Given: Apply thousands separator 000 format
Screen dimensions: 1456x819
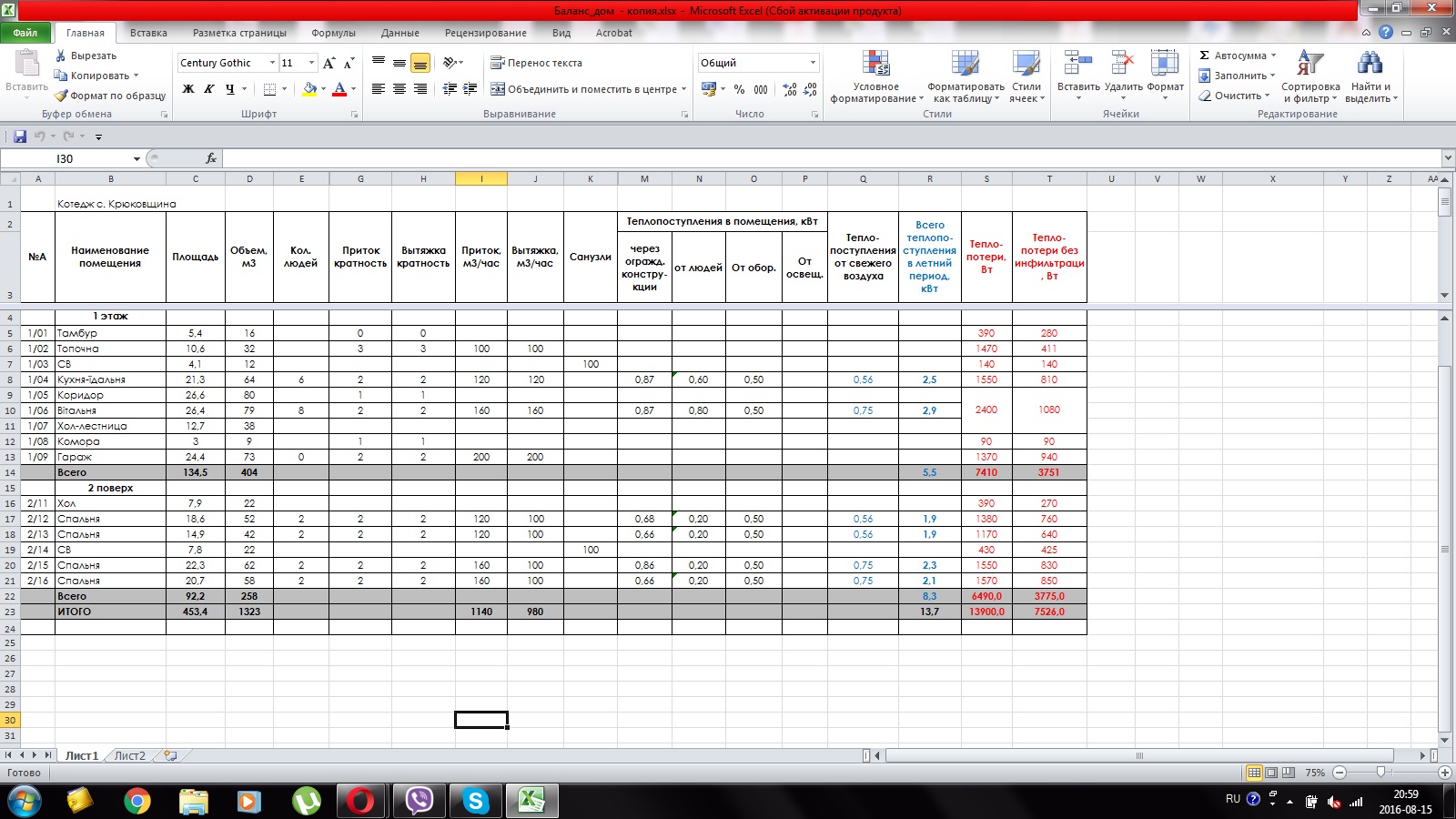Looking at the screenshot, I should click(x=761, y=89).
